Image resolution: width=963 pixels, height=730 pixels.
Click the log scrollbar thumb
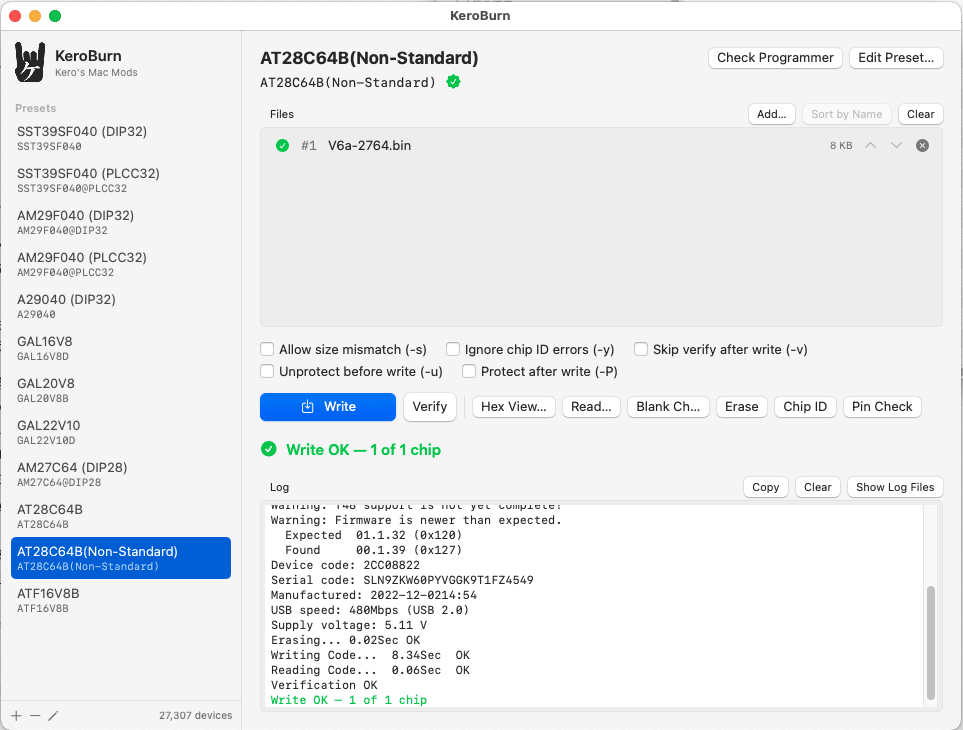pos(930,643)
